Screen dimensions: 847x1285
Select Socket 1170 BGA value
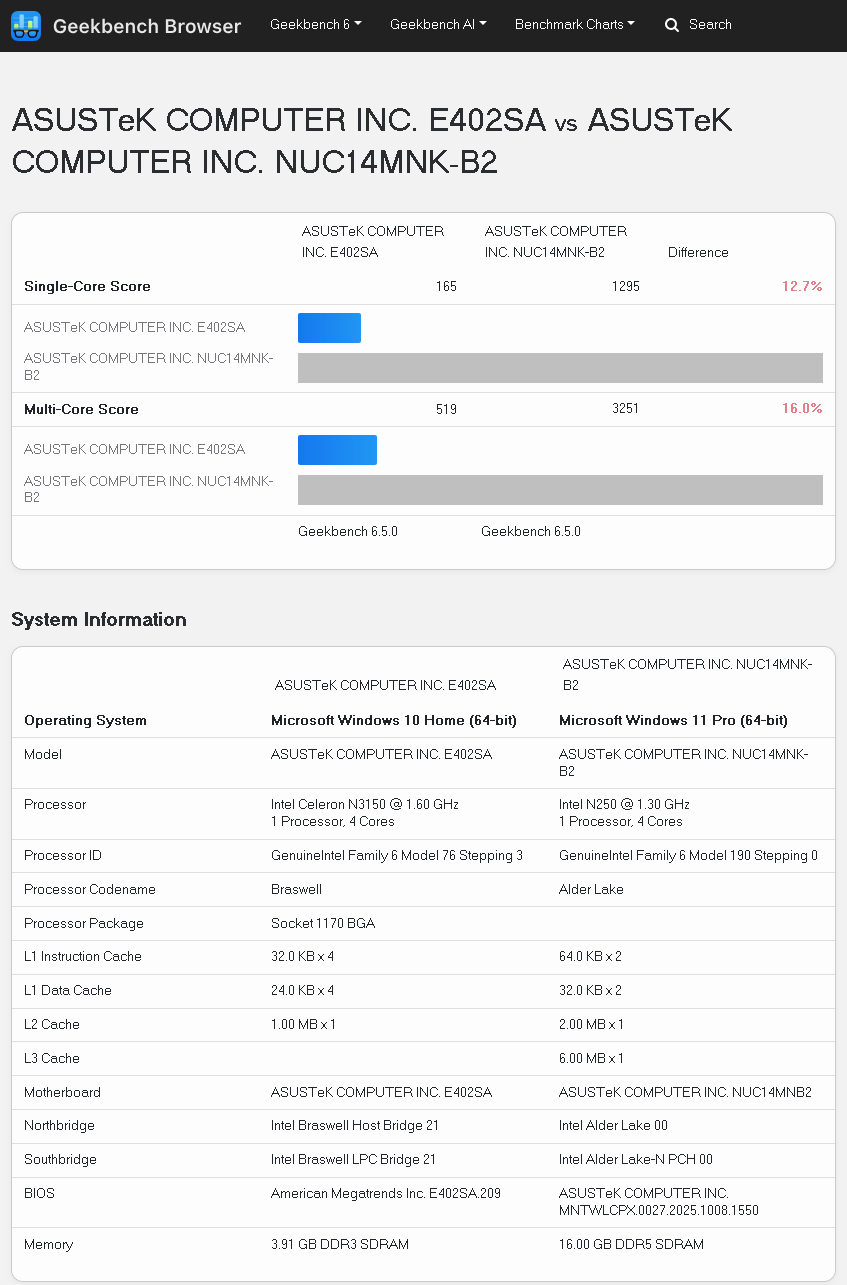323,923
